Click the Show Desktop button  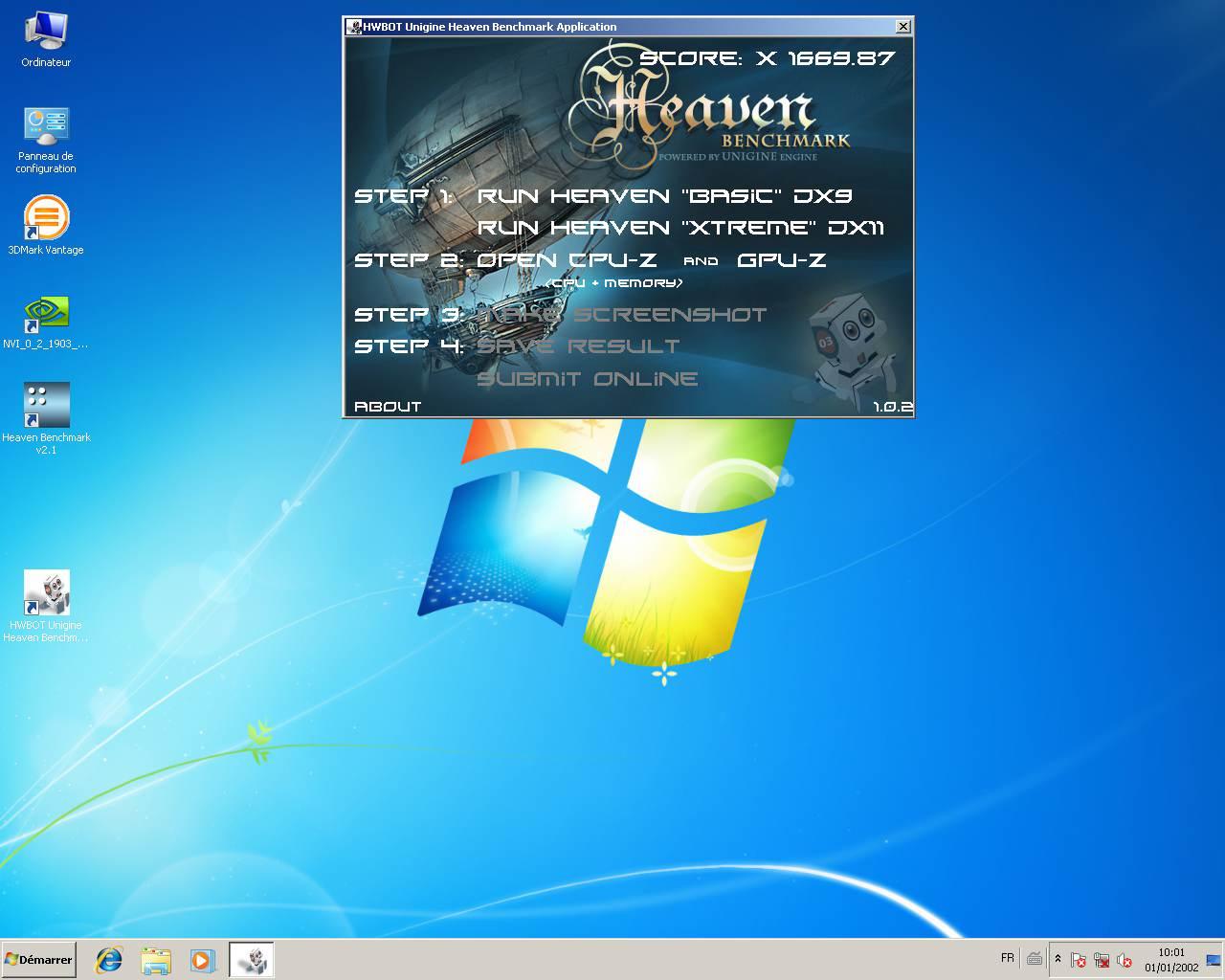pyautogui.click(x=1214, y=959)
